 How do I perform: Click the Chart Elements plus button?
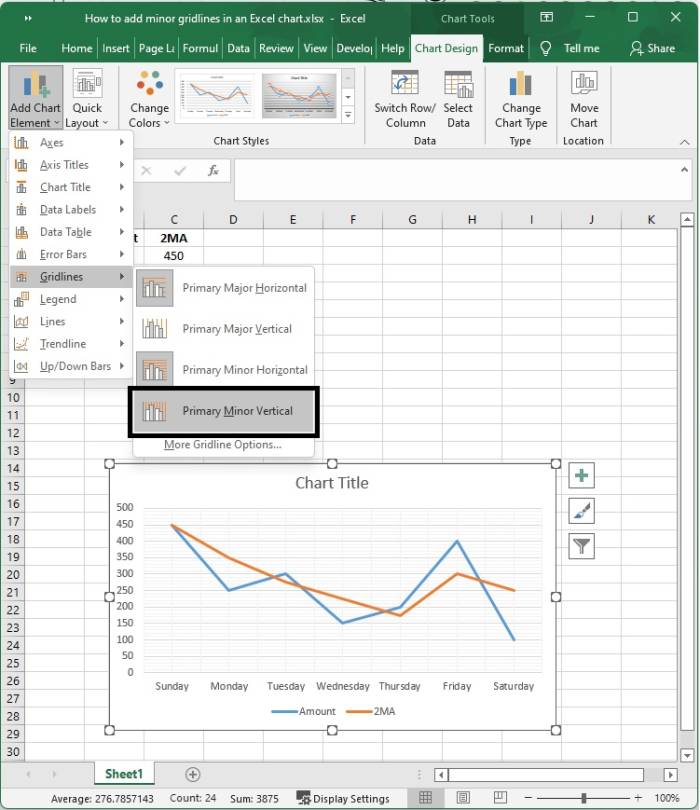click(x=582, y=475)
